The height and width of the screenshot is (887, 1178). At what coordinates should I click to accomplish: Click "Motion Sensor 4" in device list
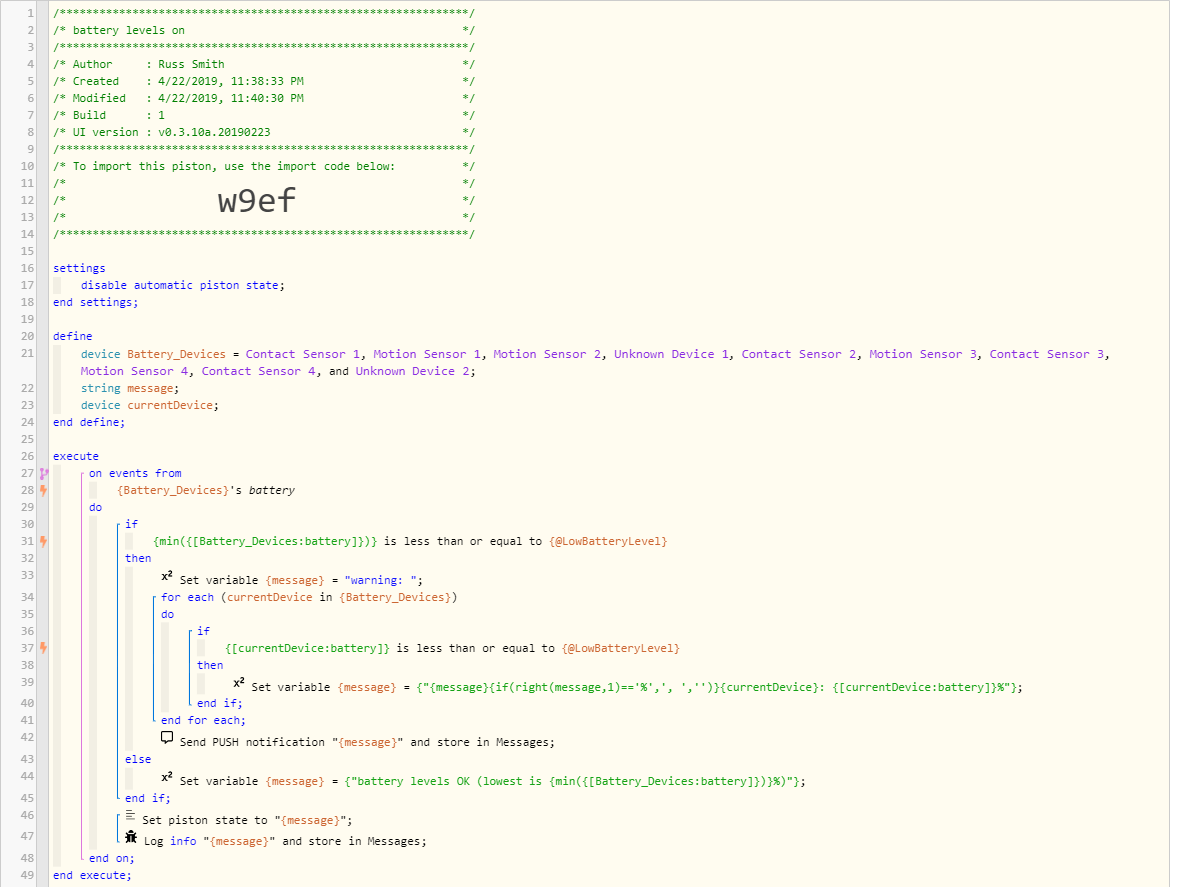(x=134, y=371)
